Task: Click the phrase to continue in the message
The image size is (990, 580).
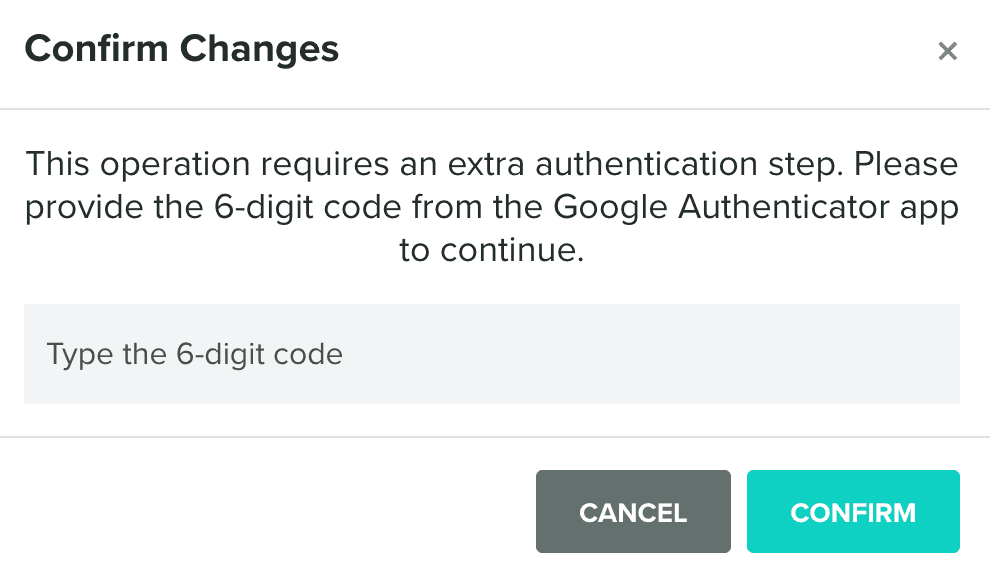Action: click(491, 250)
